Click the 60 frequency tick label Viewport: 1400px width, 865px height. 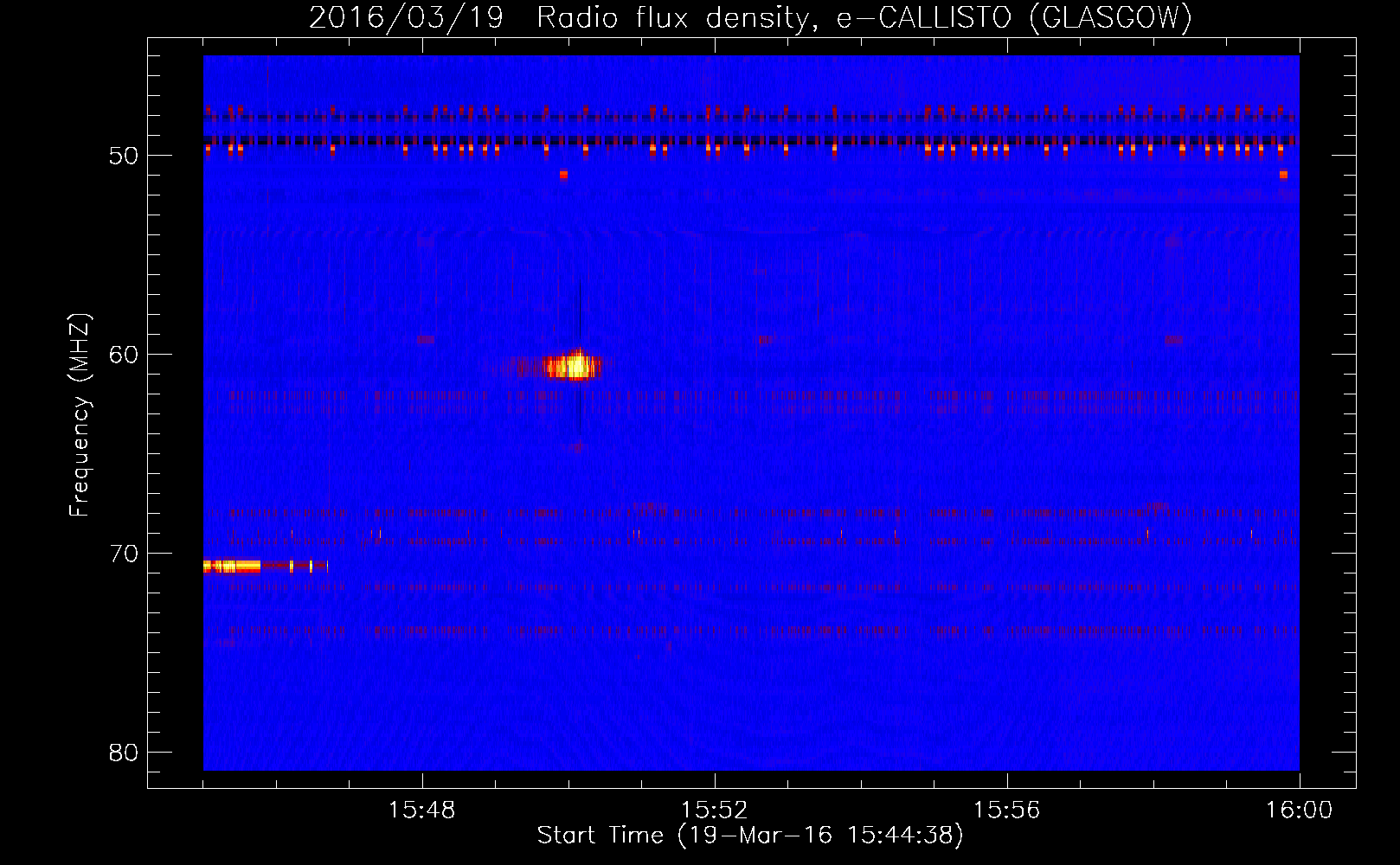tap(124, 355)
